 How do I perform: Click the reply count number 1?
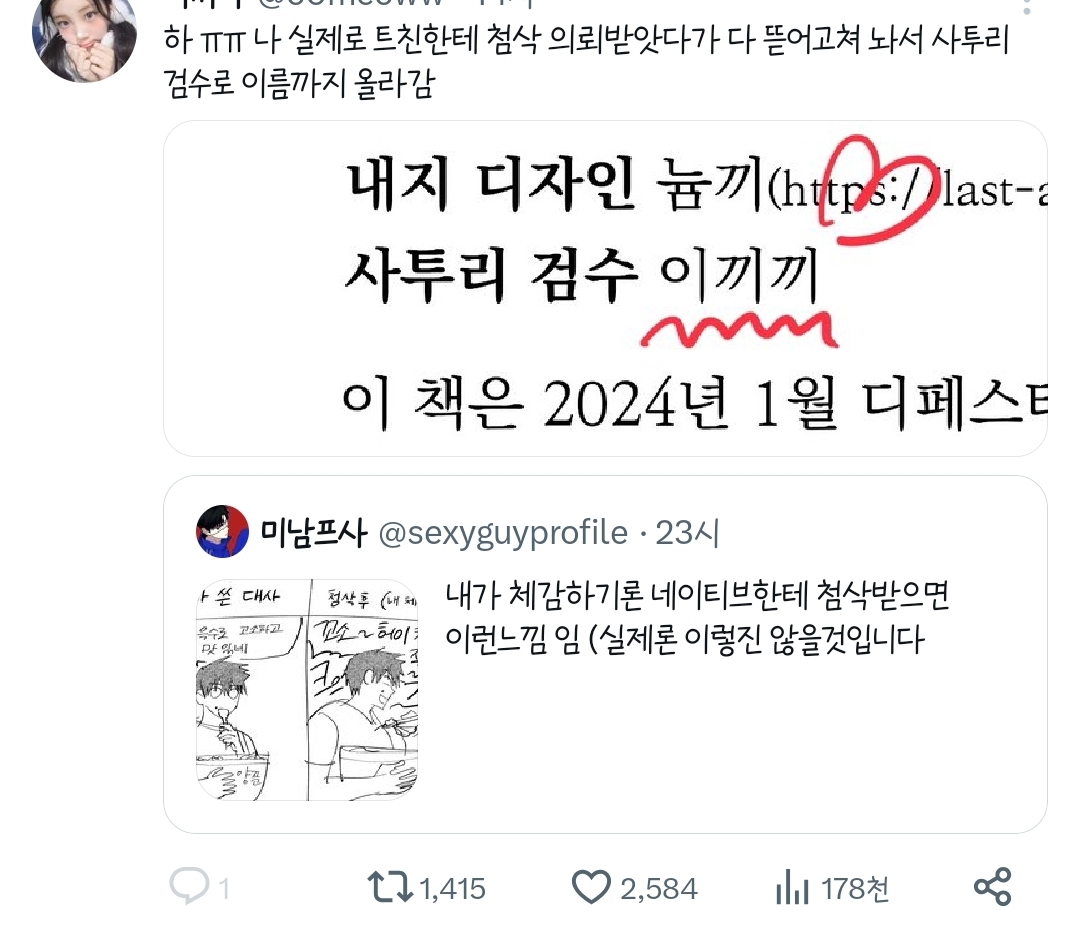[x=224, y=889]
